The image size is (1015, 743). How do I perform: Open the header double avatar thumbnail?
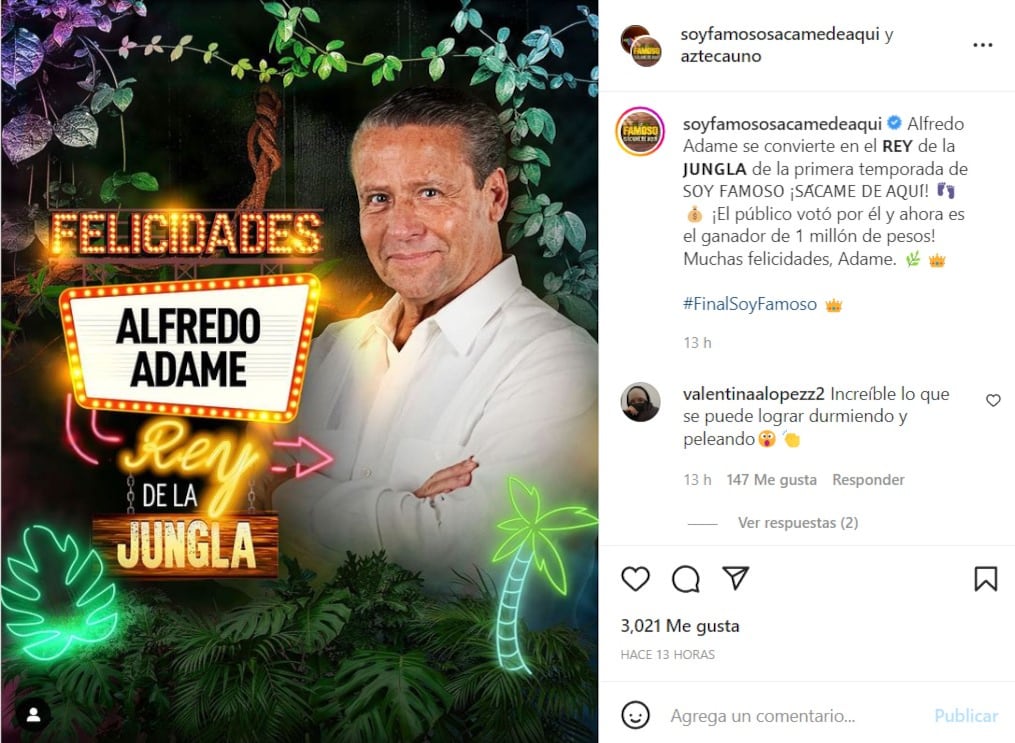point(641,45)
